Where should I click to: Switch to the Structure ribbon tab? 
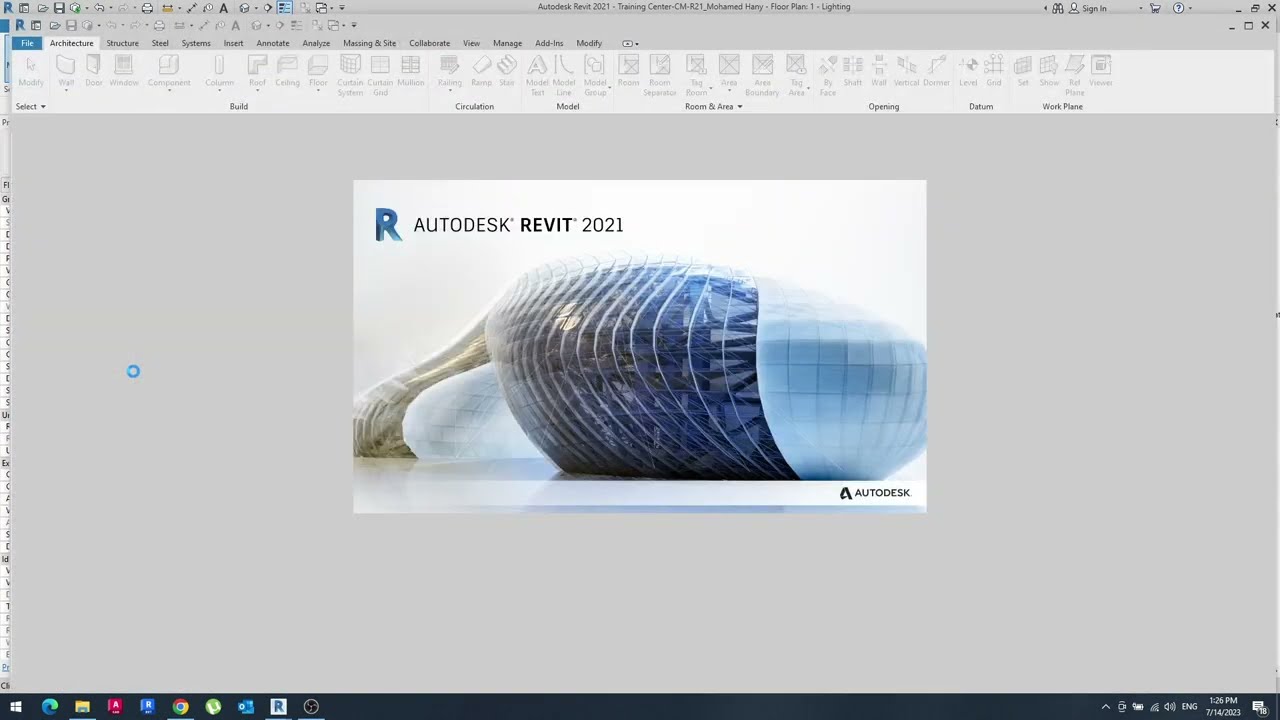(122, 43)
